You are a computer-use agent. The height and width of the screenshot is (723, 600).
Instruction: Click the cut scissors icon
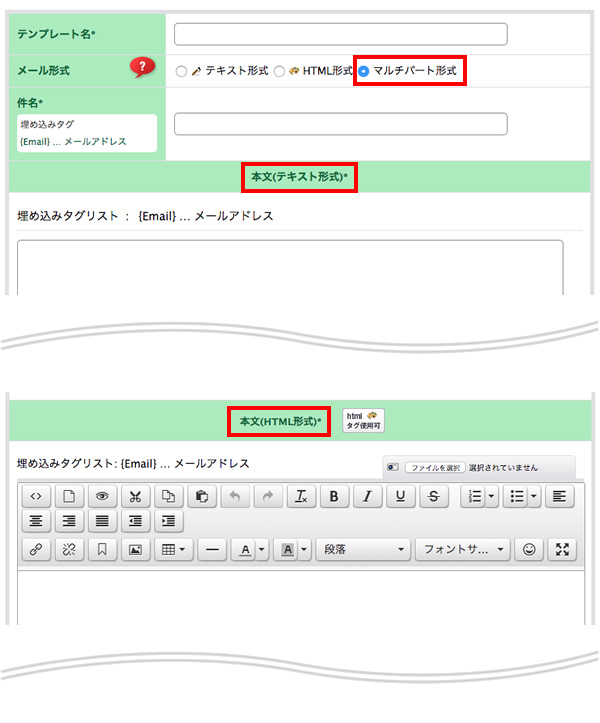pos(136,496)
